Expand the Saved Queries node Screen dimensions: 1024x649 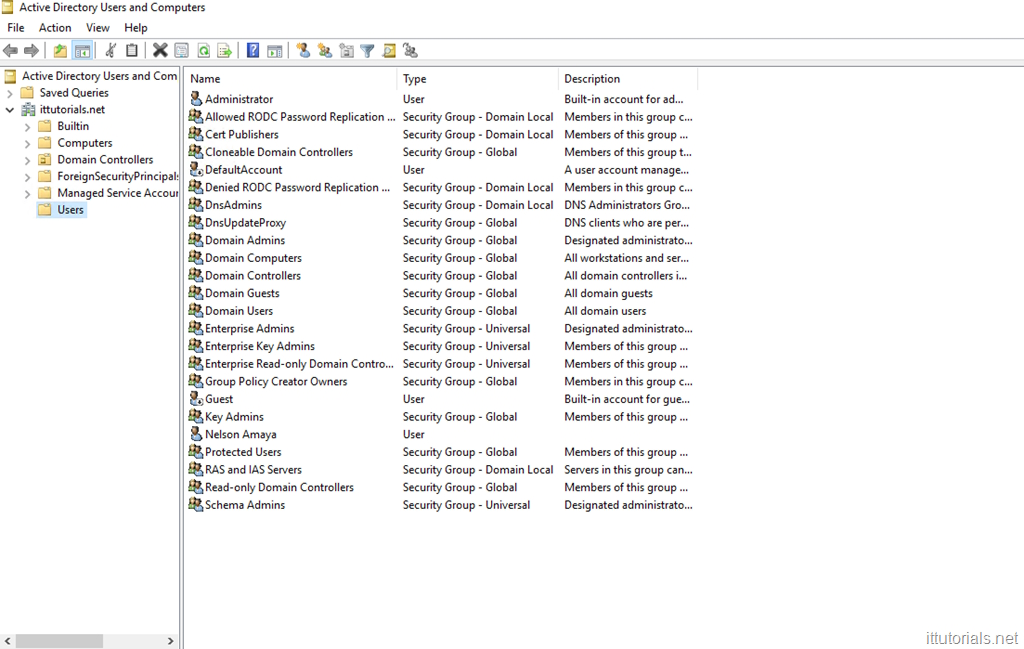tap(10, 93)
